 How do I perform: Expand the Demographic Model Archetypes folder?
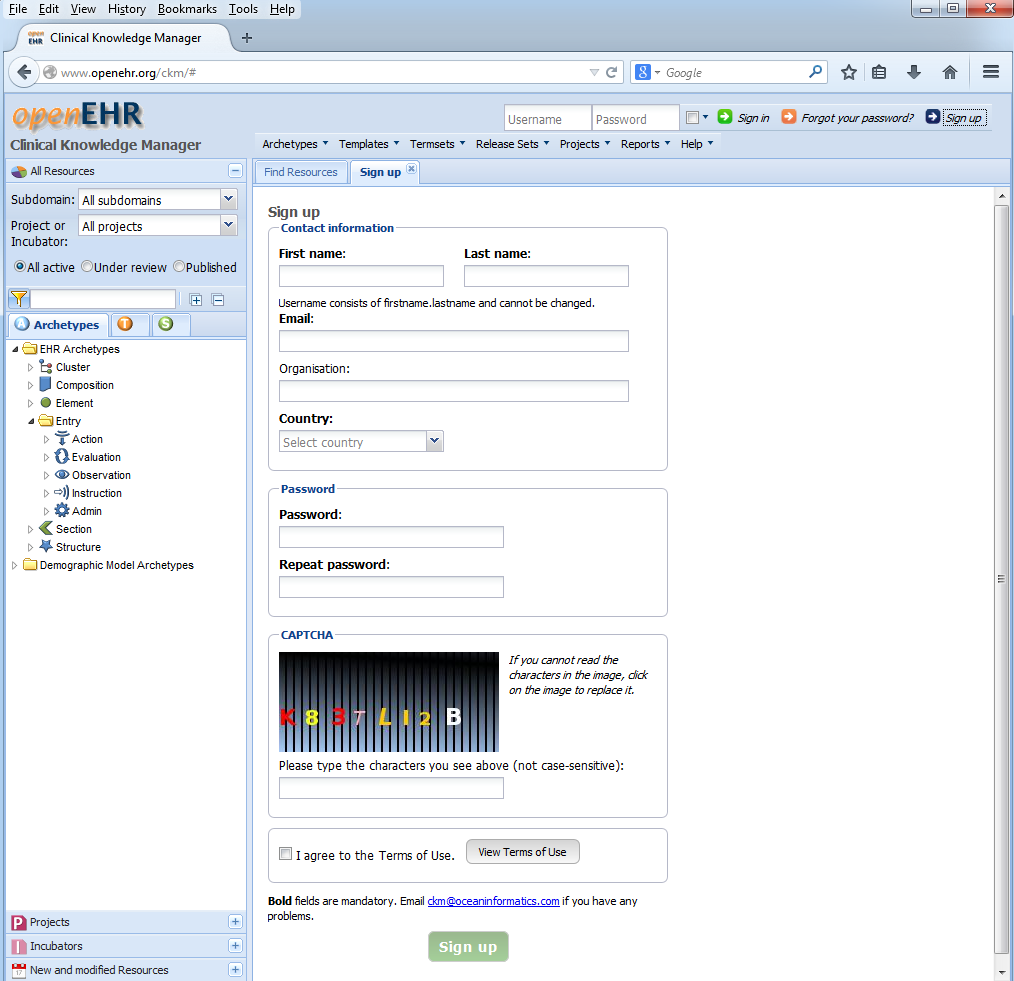point(14,565)
